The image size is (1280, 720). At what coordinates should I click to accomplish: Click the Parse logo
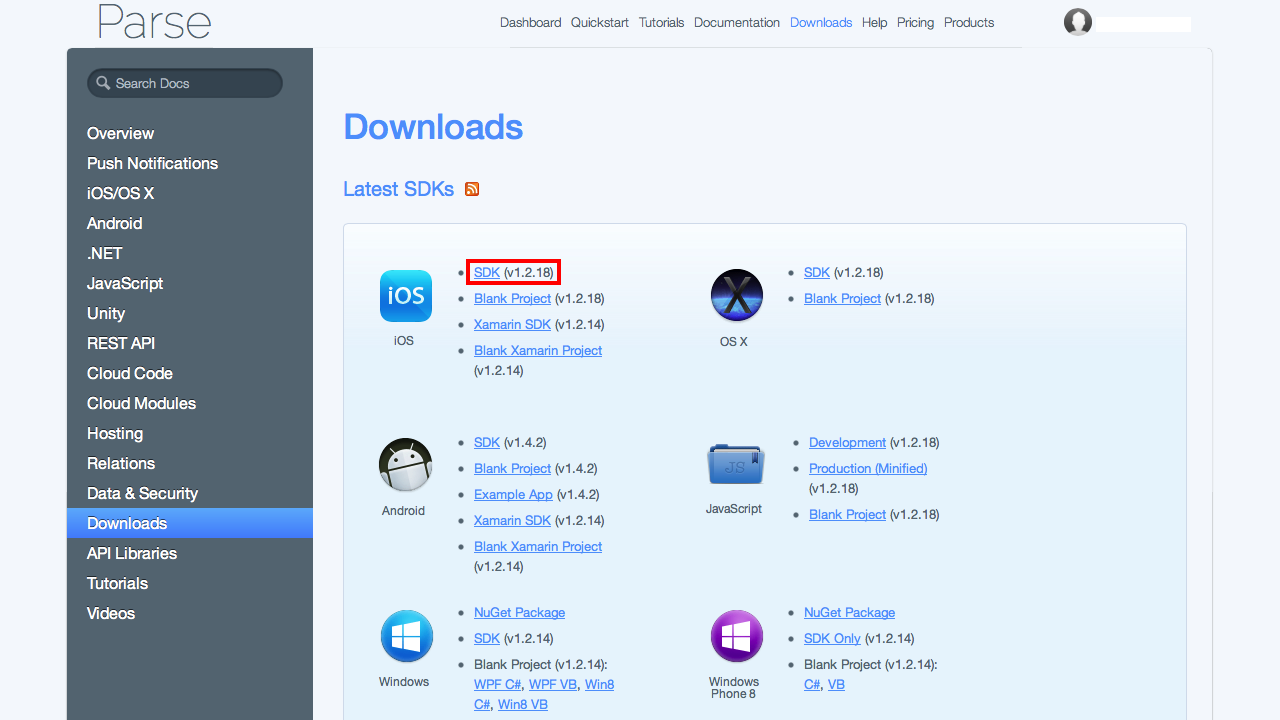tap(155, 22)
